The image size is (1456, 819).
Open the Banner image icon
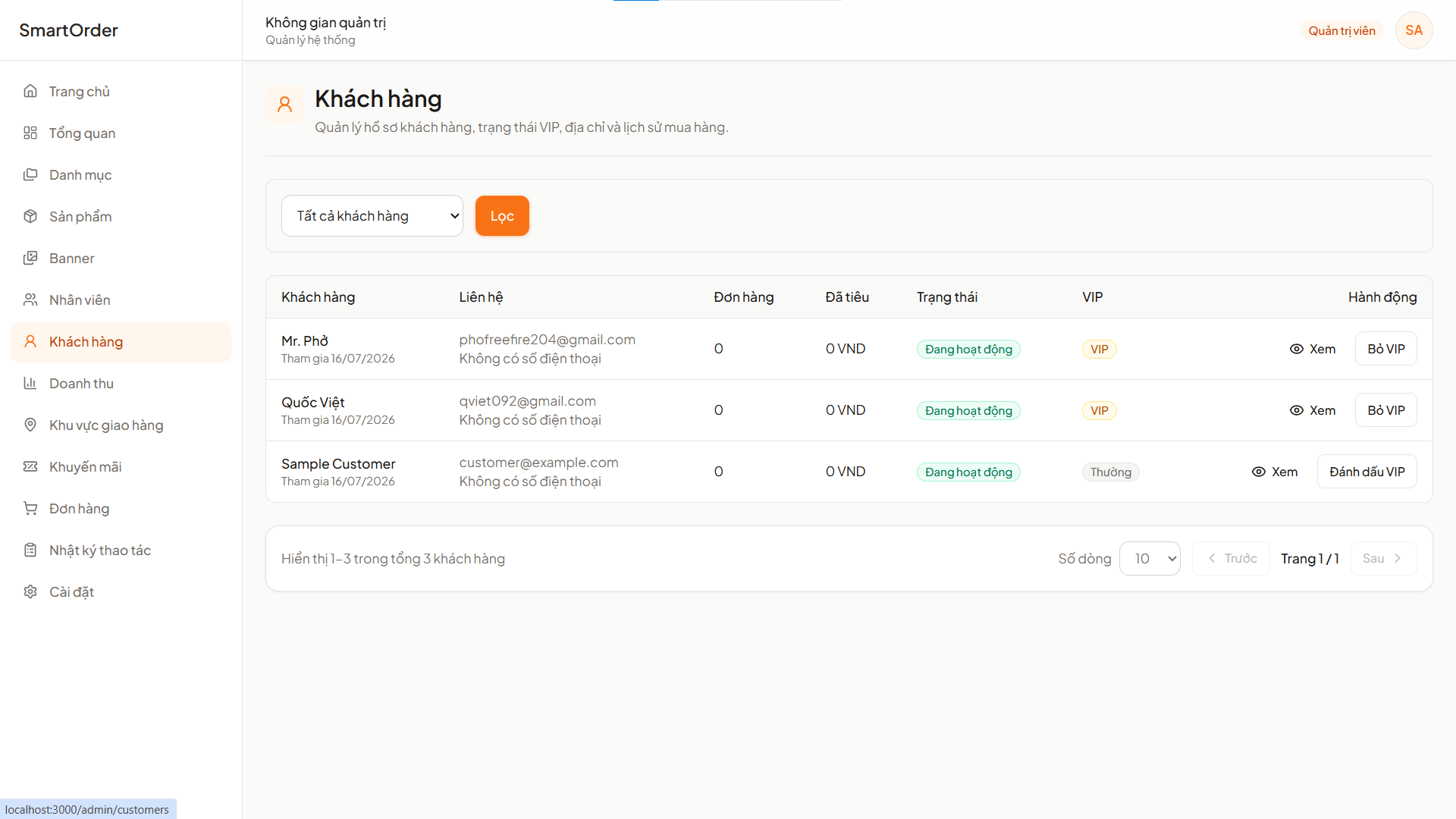(30, 258)
